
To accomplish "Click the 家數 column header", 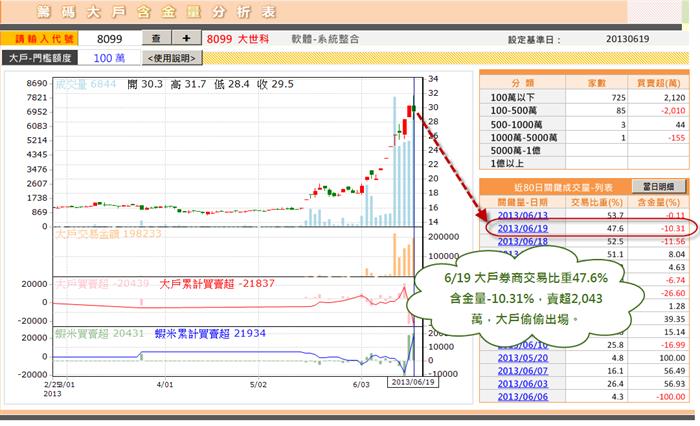I will tap(596, 83).
